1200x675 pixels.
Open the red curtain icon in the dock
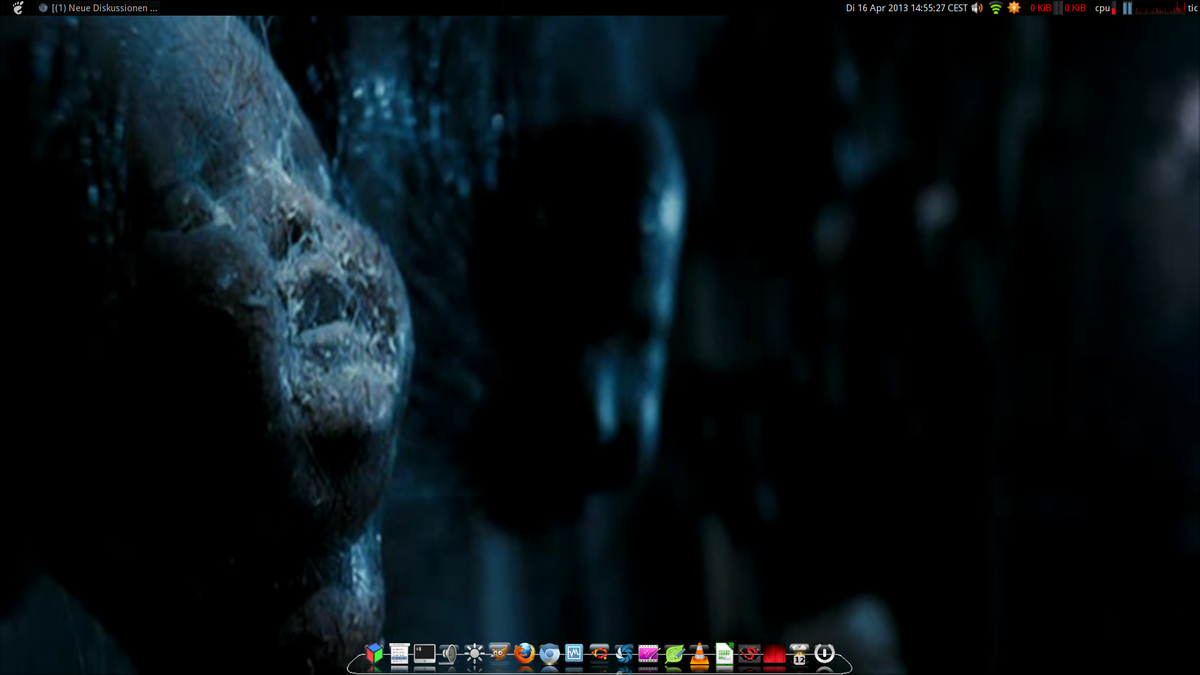coord(775,654)
